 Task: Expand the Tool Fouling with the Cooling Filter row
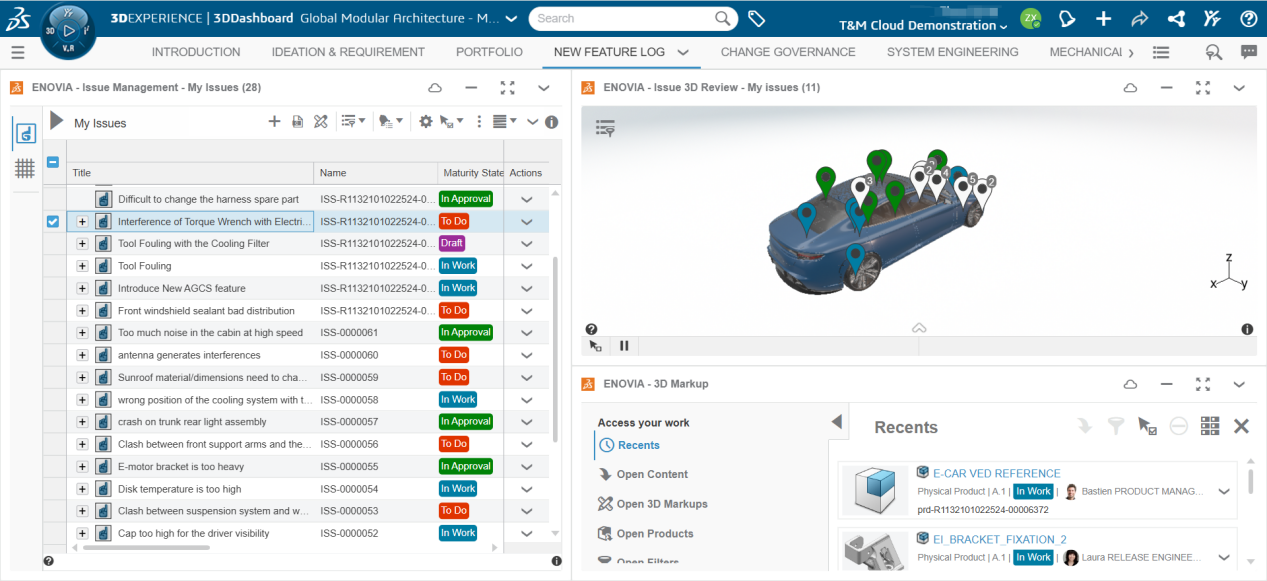[x=83, y=243]
